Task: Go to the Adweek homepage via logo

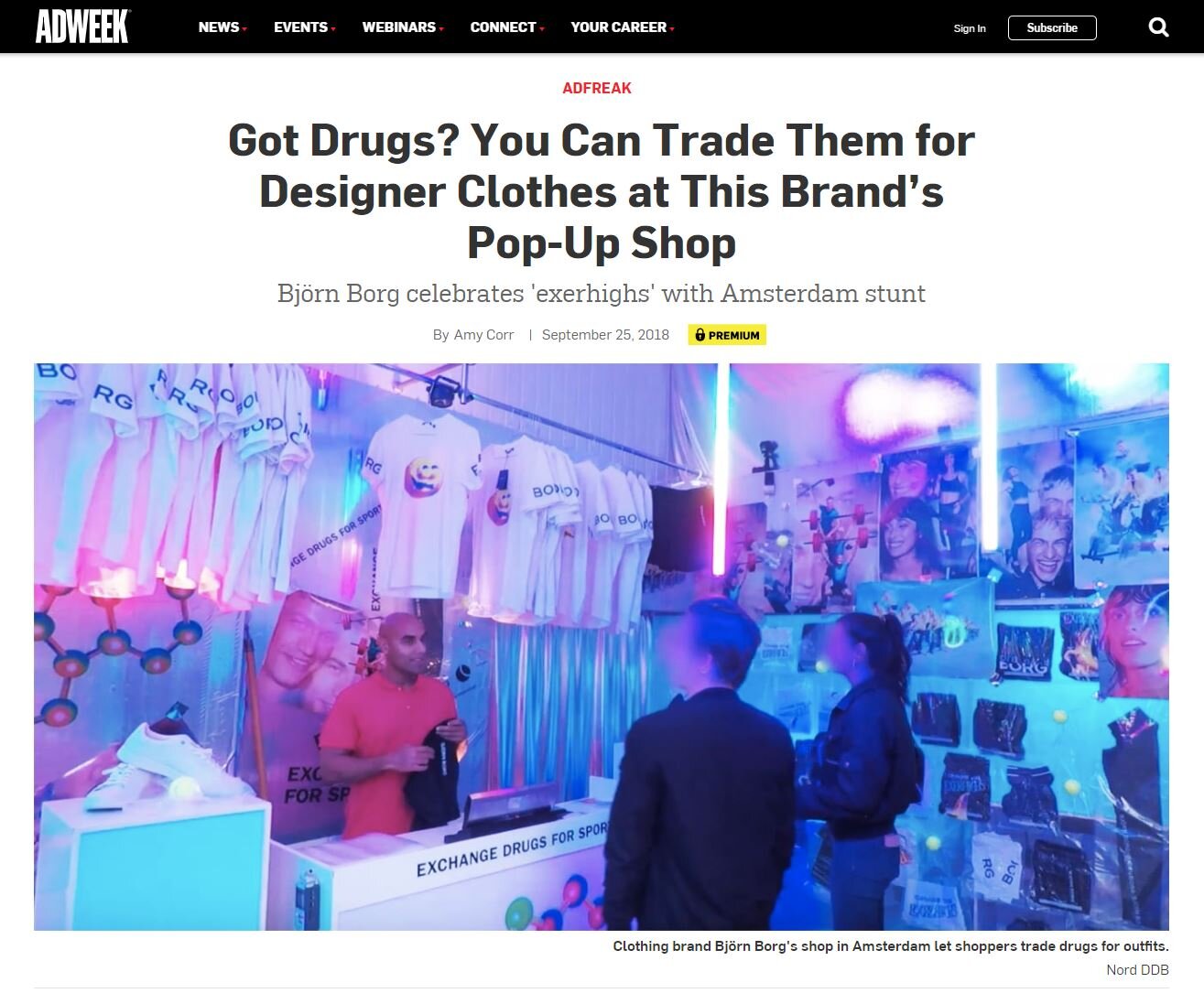Action: [x=82, y=27]
